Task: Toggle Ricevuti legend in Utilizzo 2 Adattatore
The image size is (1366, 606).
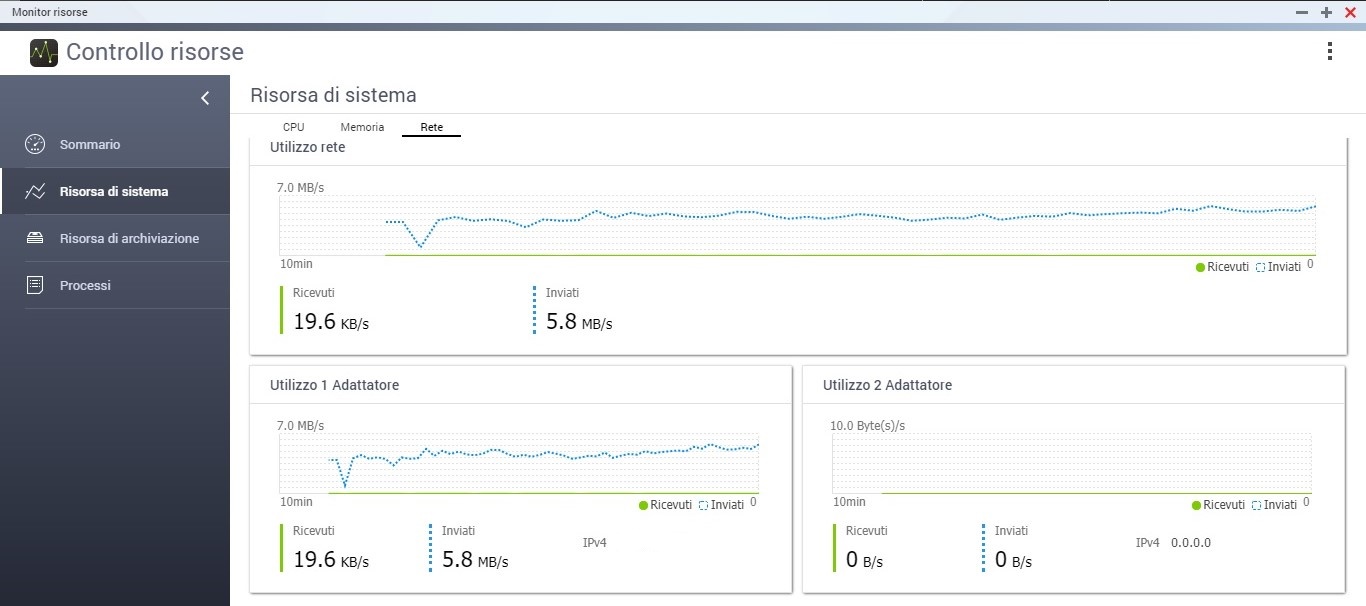Action: [1218, 505]
